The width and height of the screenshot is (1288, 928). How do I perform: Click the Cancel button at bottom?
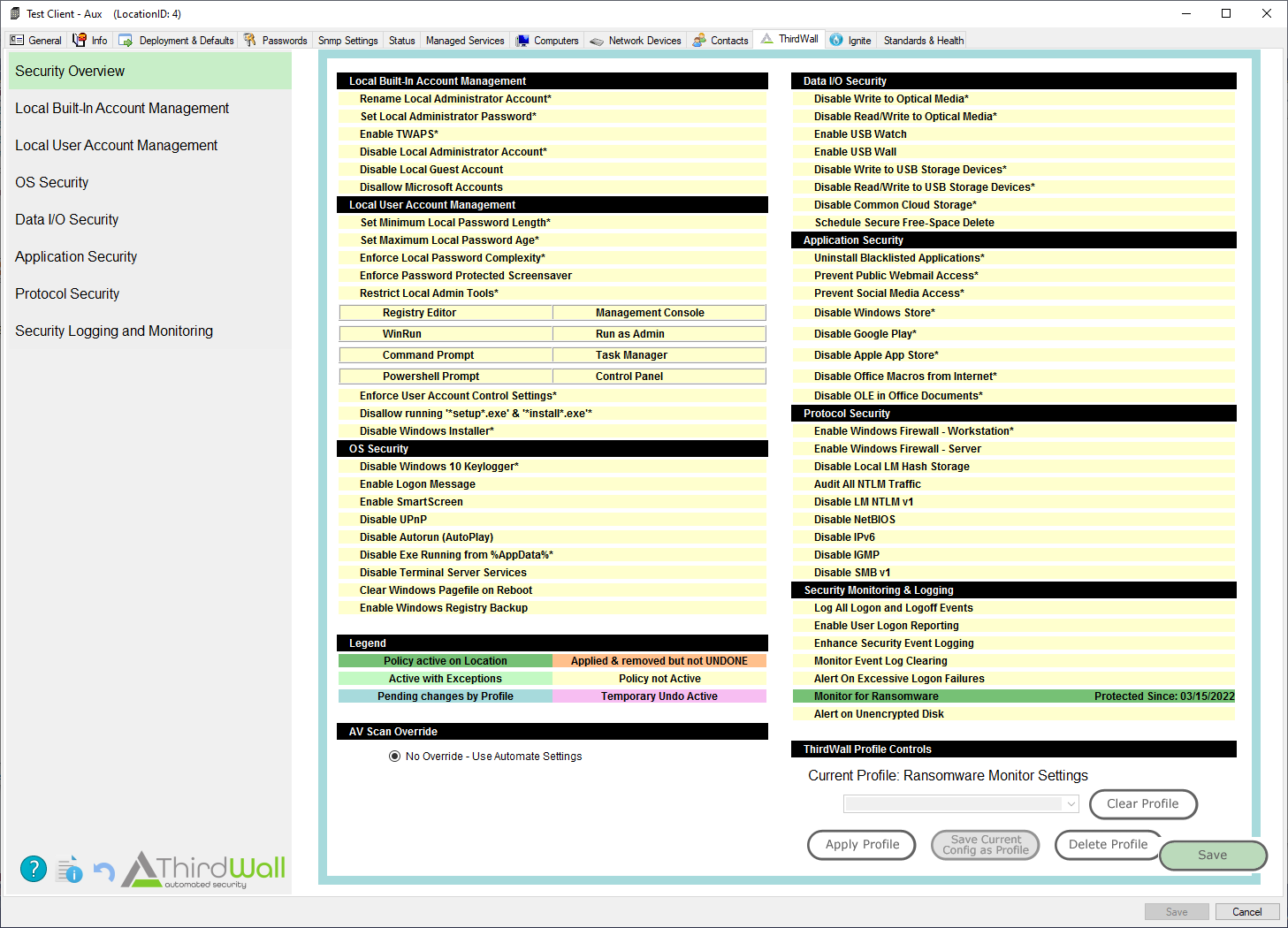(x=1247, y=912)
